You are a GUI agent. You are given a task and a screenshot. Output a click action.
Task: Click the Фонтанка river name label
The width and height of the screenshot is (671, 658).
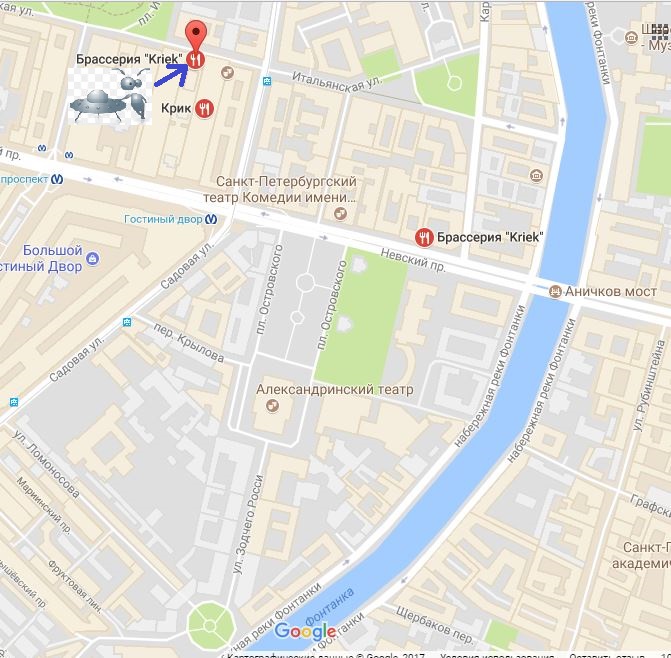coord(330,606)
